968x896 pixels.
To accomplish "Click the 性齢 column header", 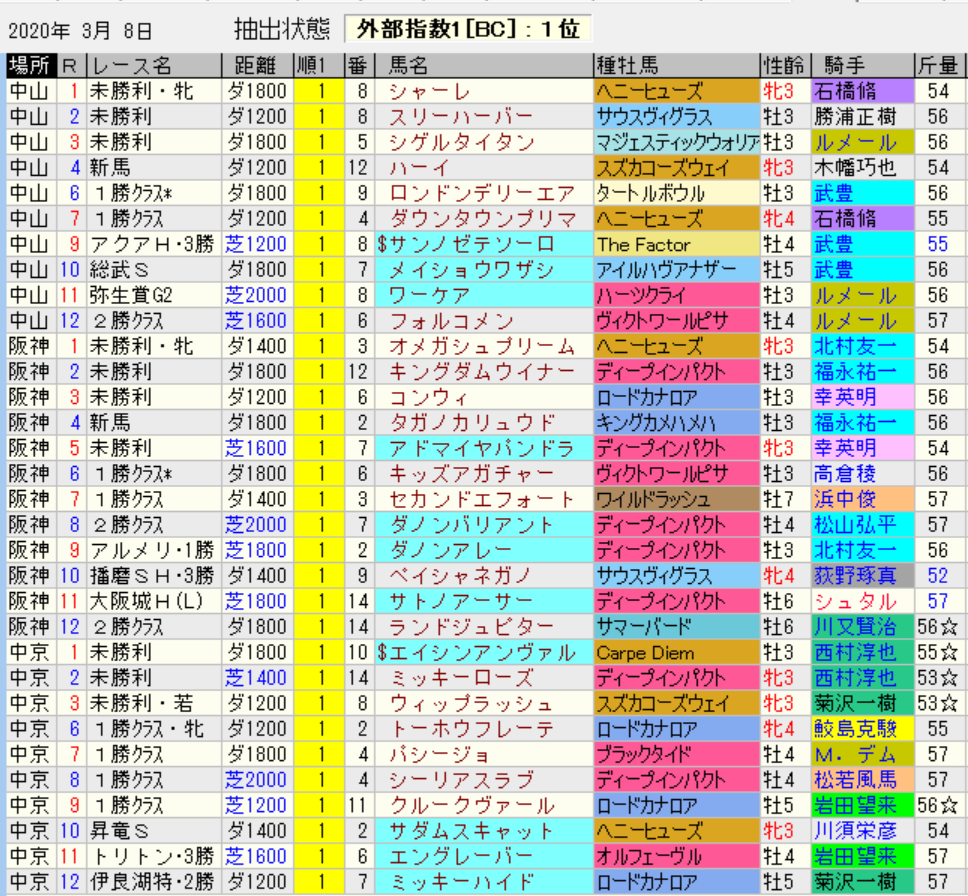I will tap(783, 66).
